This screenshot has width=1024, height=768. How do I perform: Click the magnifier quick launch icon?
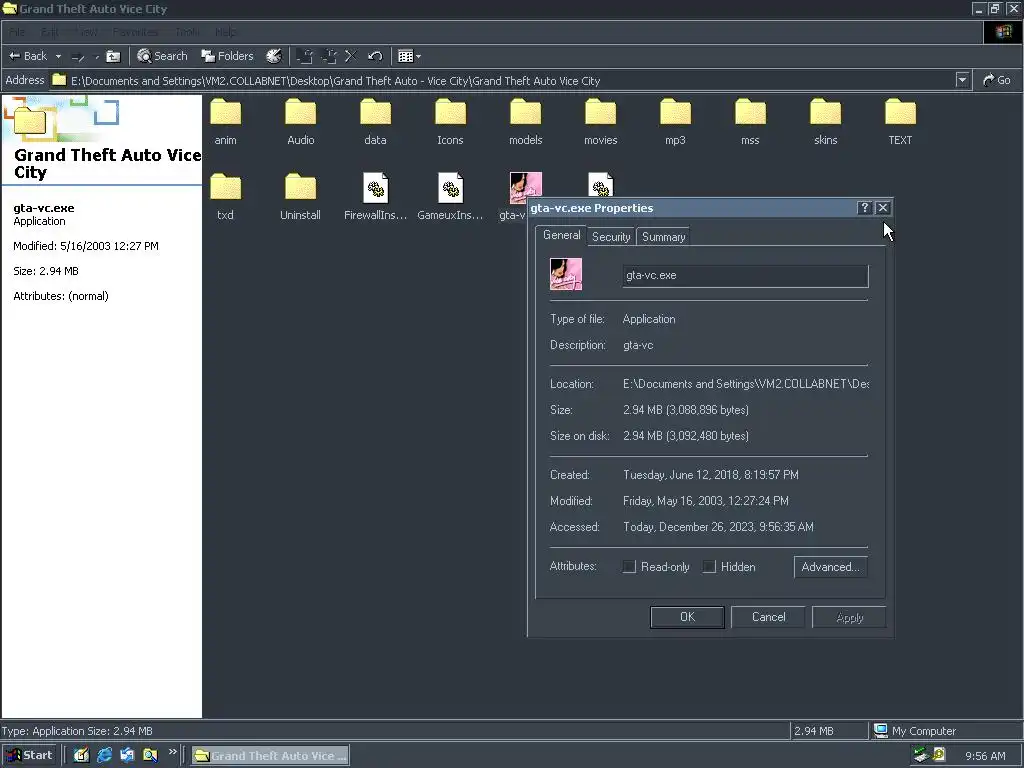click(150, 756)
